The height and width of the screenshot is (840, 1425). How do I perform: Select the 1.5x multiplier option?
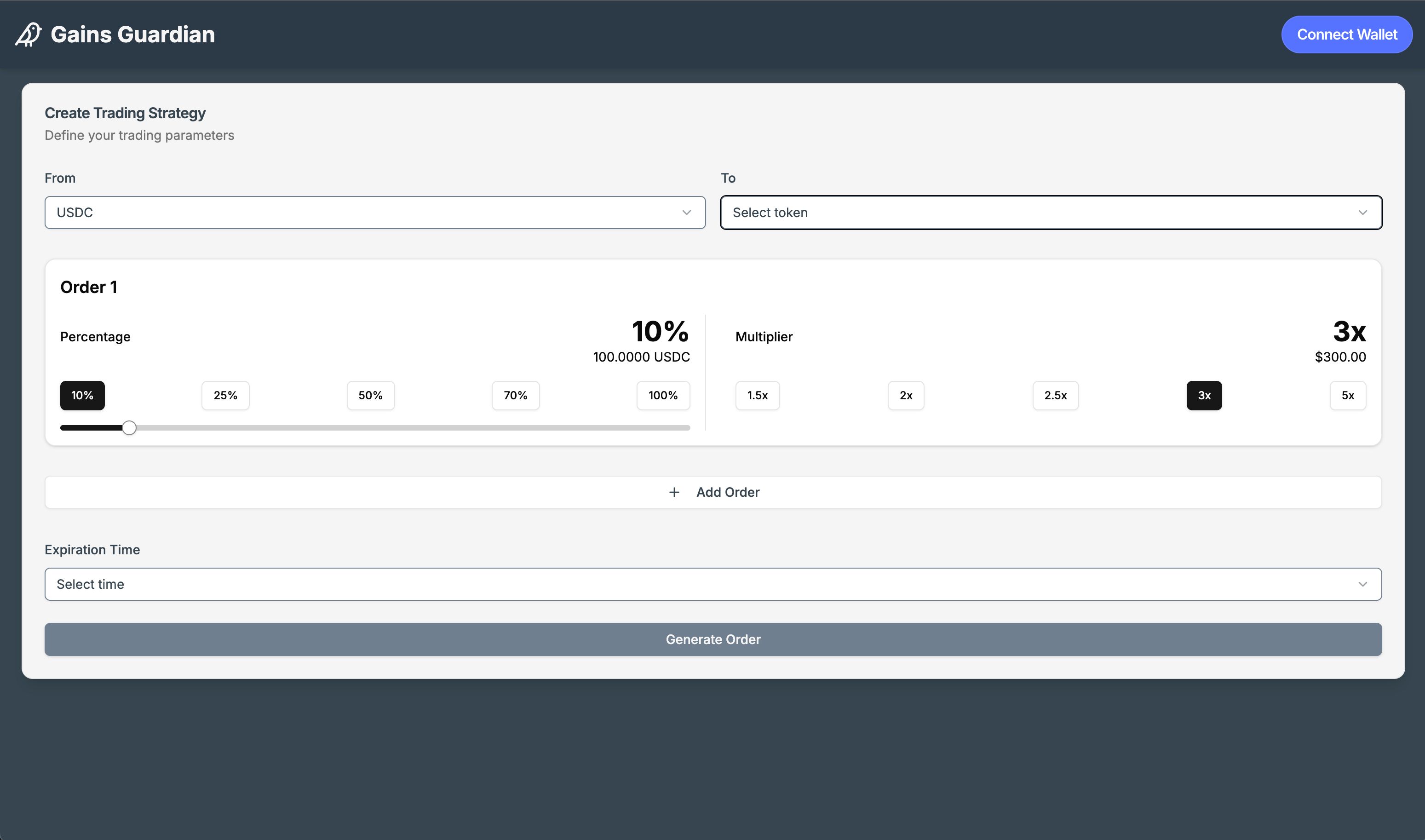758,394
